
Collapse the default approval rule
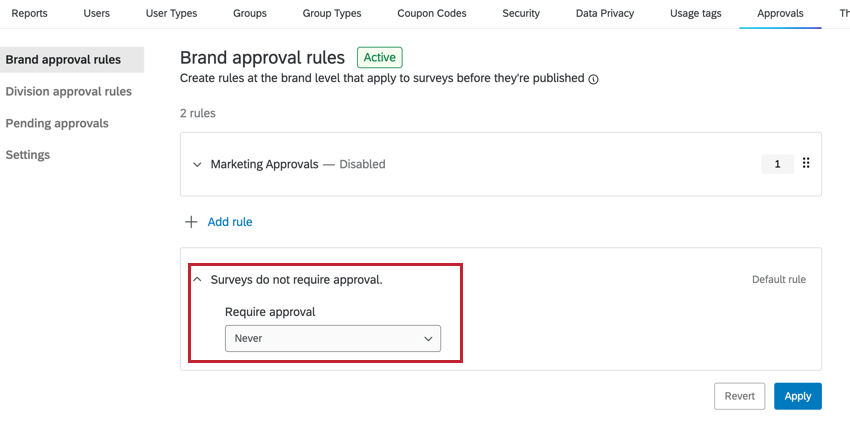click(197, 280)
